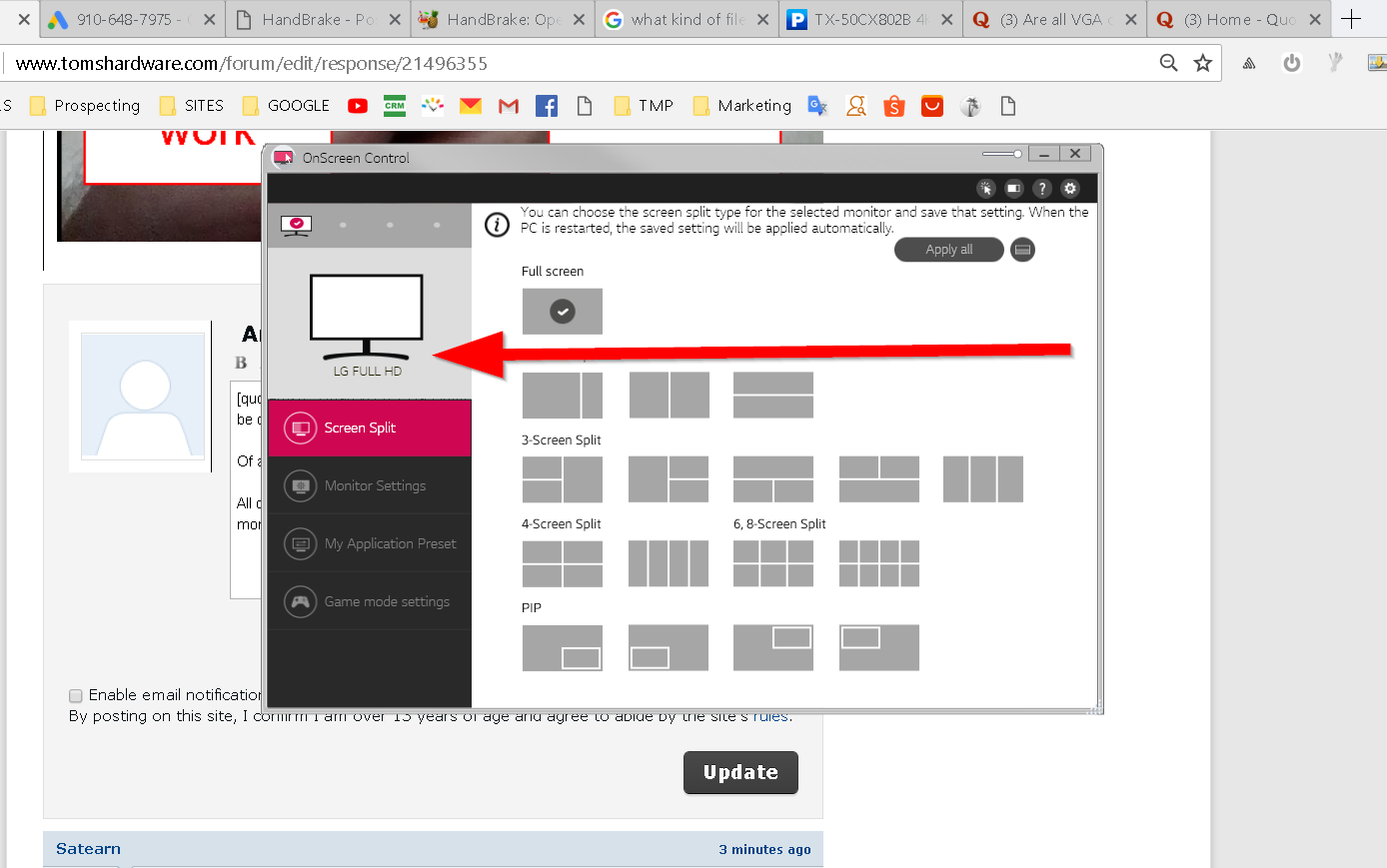Open the Prospecting bookmarks folder

[x=85, y=106]
